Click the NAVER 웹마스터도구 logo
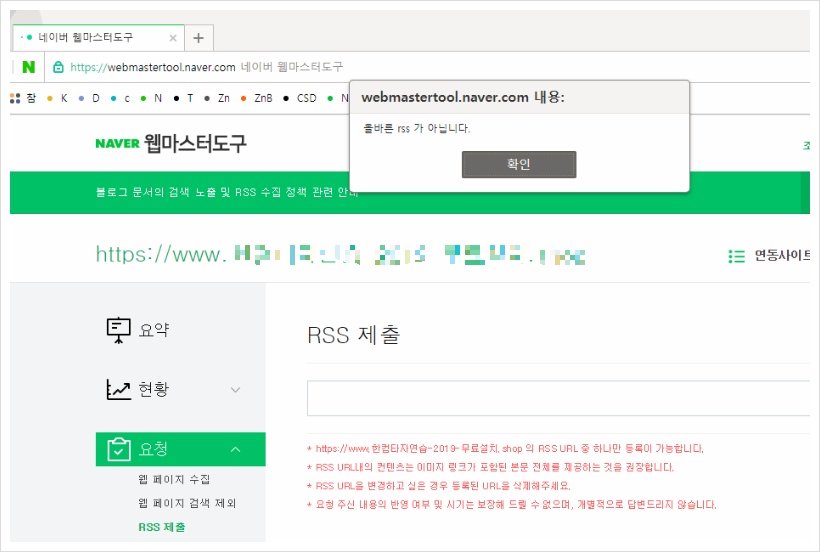The width and height of the screenshot is (820, 552). click(170, 143)
